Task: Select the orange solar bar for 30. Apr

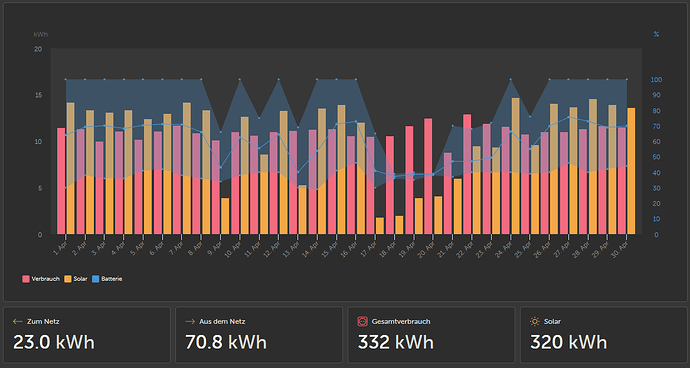Action: click(x=631, y=171)
